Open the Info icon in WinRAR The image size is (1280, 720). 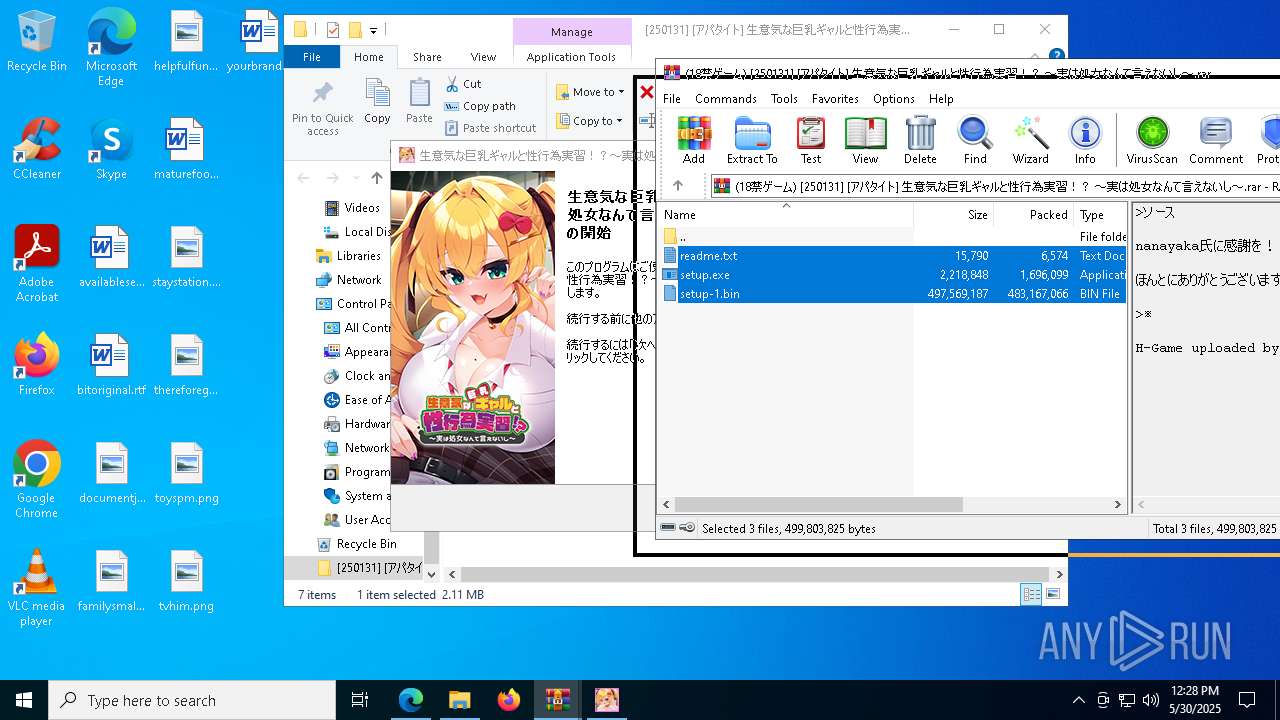click(1085, 140)
